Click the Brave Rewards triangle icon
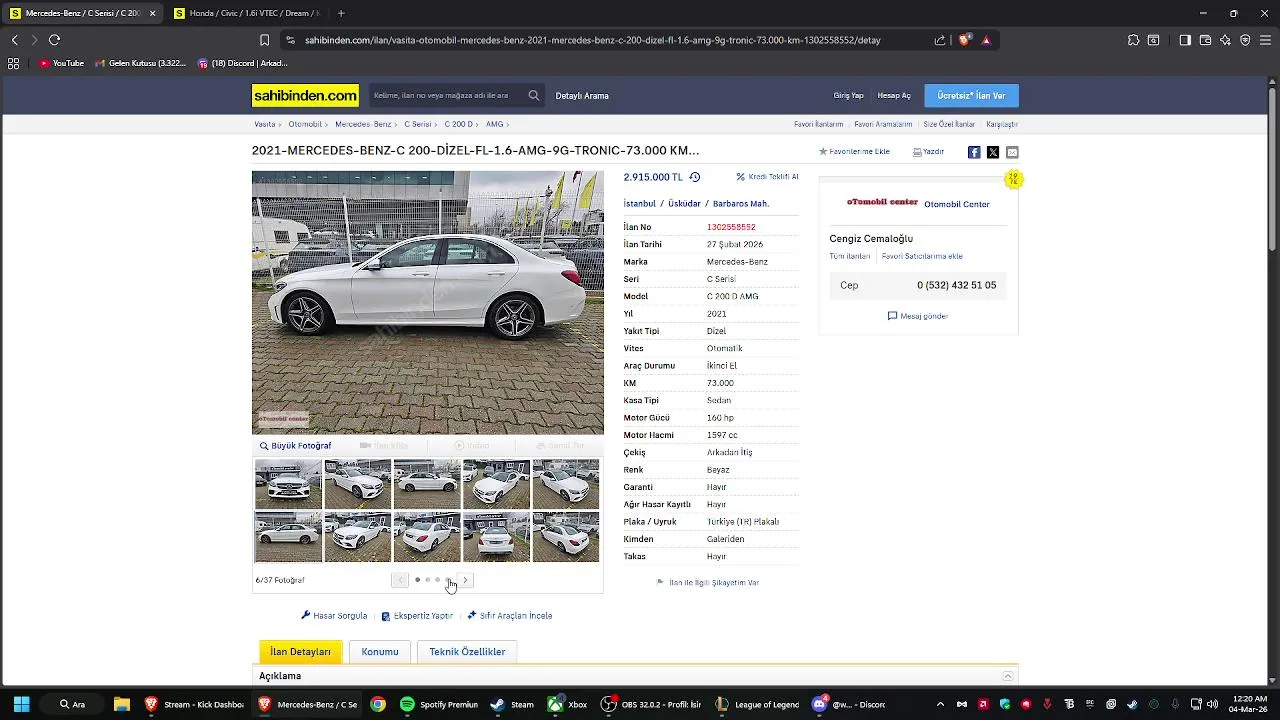The image size is (1280, 720). [986, 40]
